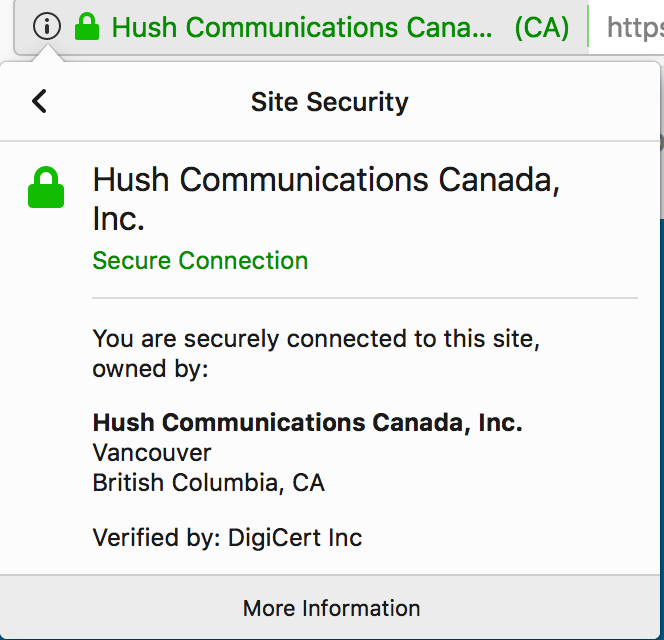664x640 pixels.
Task: Click truncated "Hush Communications Cana…" address bar label
Action: click(302, 27)
